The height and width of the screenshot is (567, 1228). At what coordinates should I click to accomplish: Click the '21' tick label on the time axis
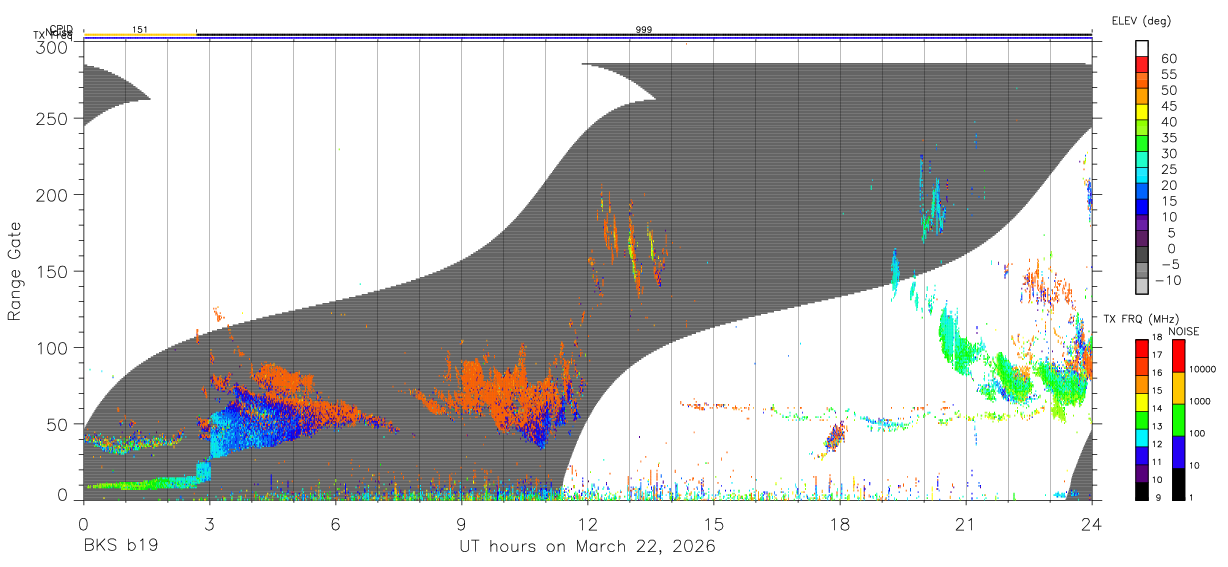965,524
